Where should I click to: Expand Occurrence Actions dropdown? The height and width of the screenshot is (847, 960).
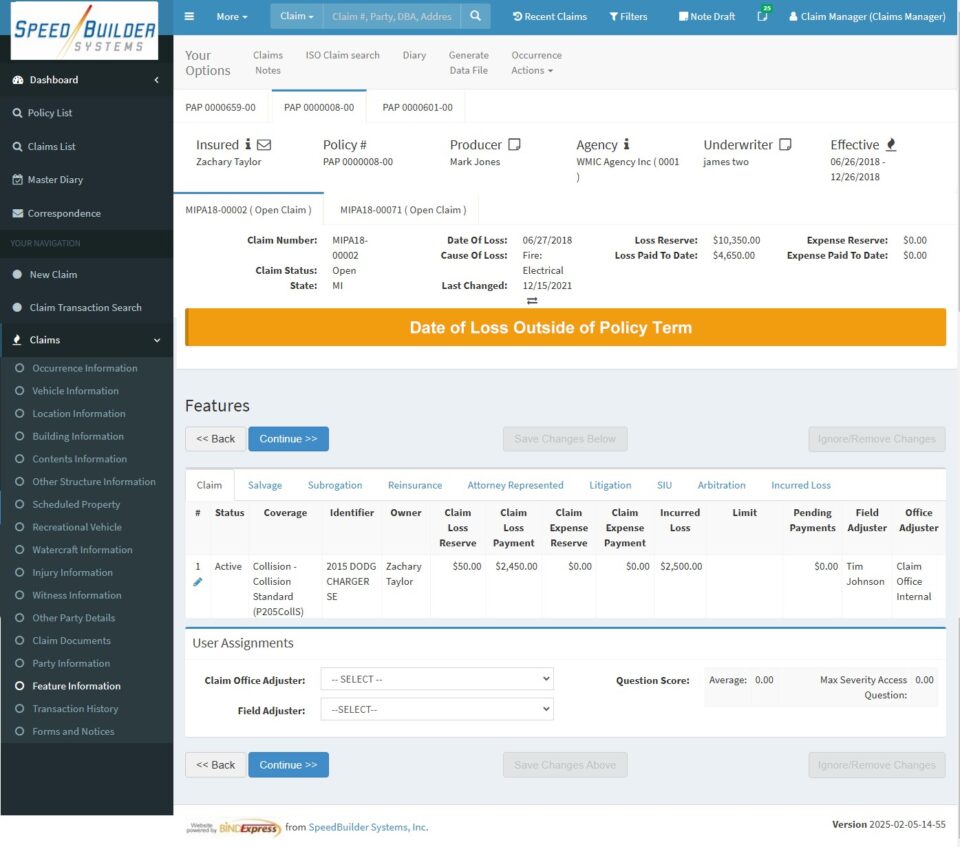pos(536,62)
